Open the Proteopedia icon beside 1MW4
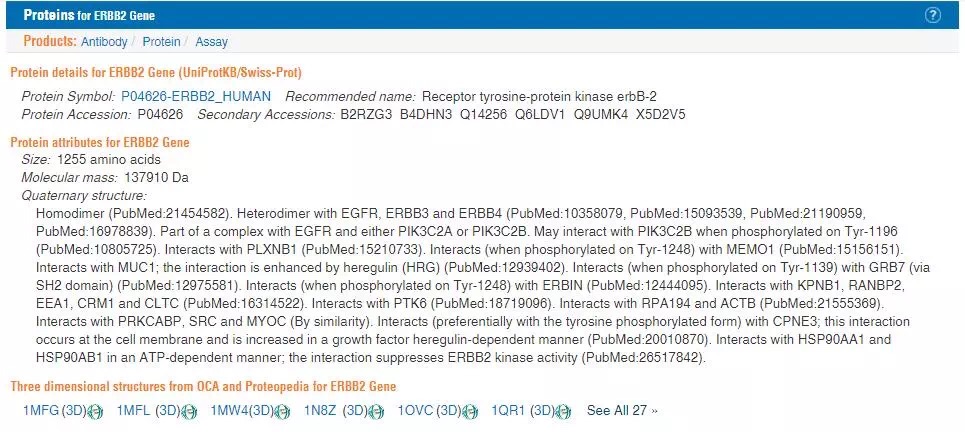The image size is (965, 432). [x=282, y=411]
